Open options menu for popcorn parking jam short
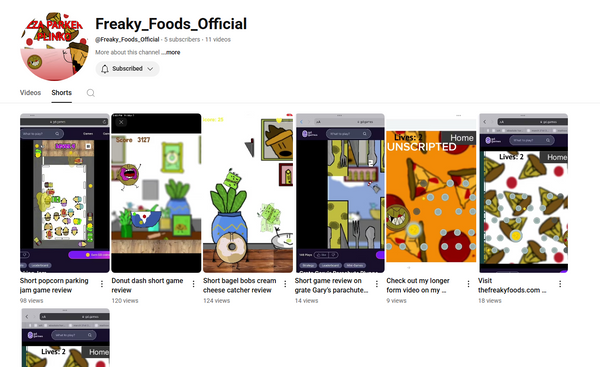600x367 pixels. tap(102, 284)
